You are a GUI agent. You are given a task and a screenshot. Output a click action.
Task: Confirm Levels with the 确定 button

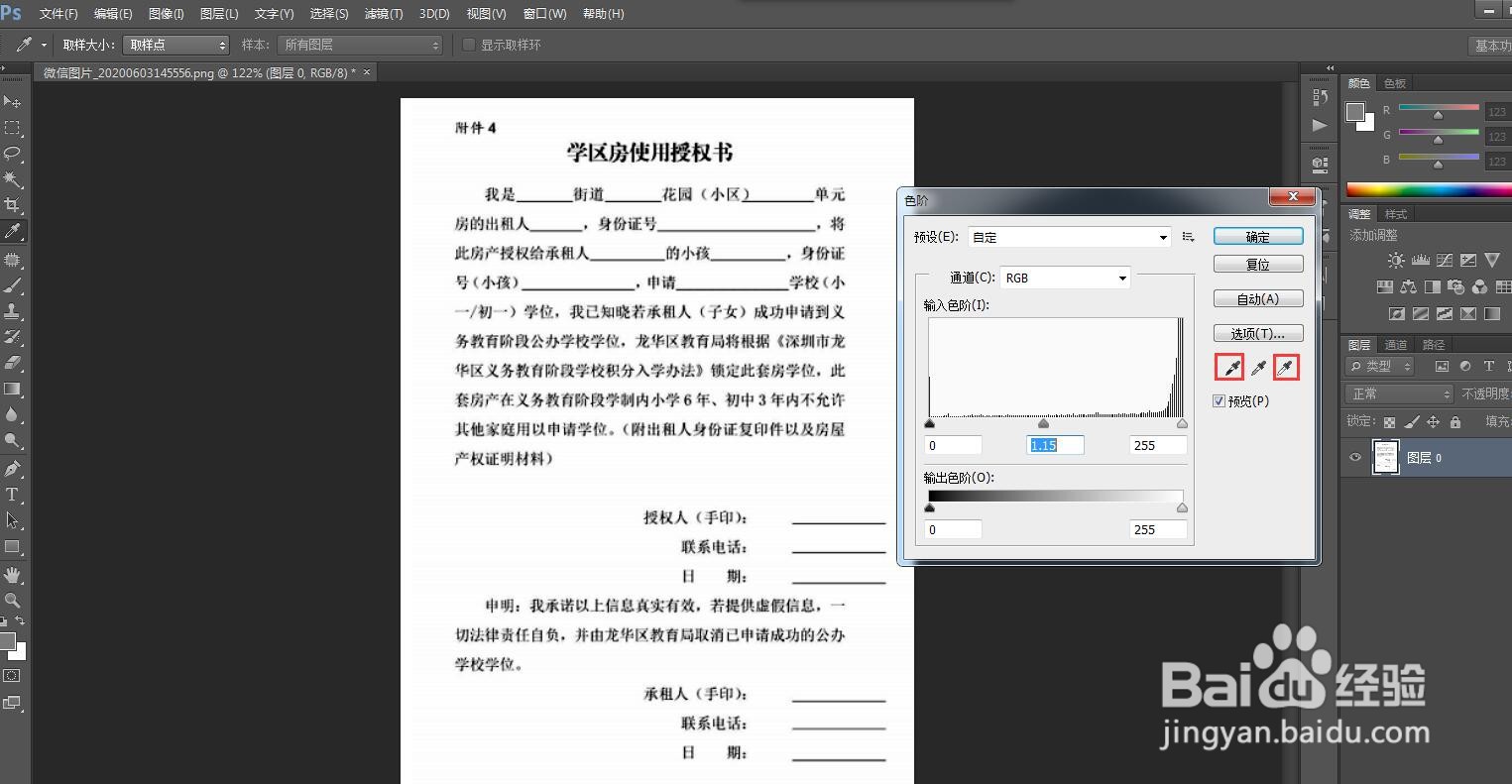1257,236
